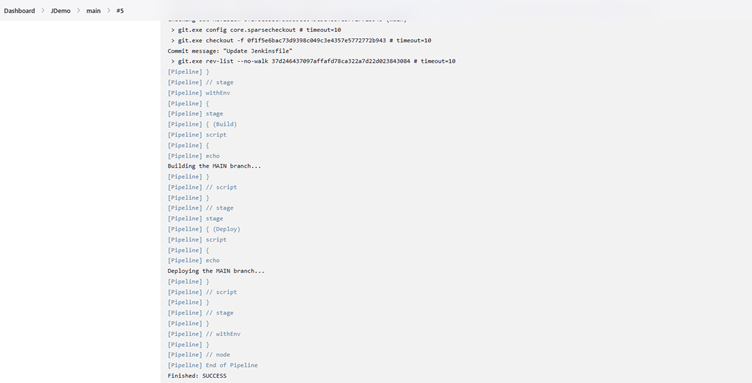752x383 pixels.
Task: Click the '[Pipeline] End of Pipeline' line
Action: (212, 365)
